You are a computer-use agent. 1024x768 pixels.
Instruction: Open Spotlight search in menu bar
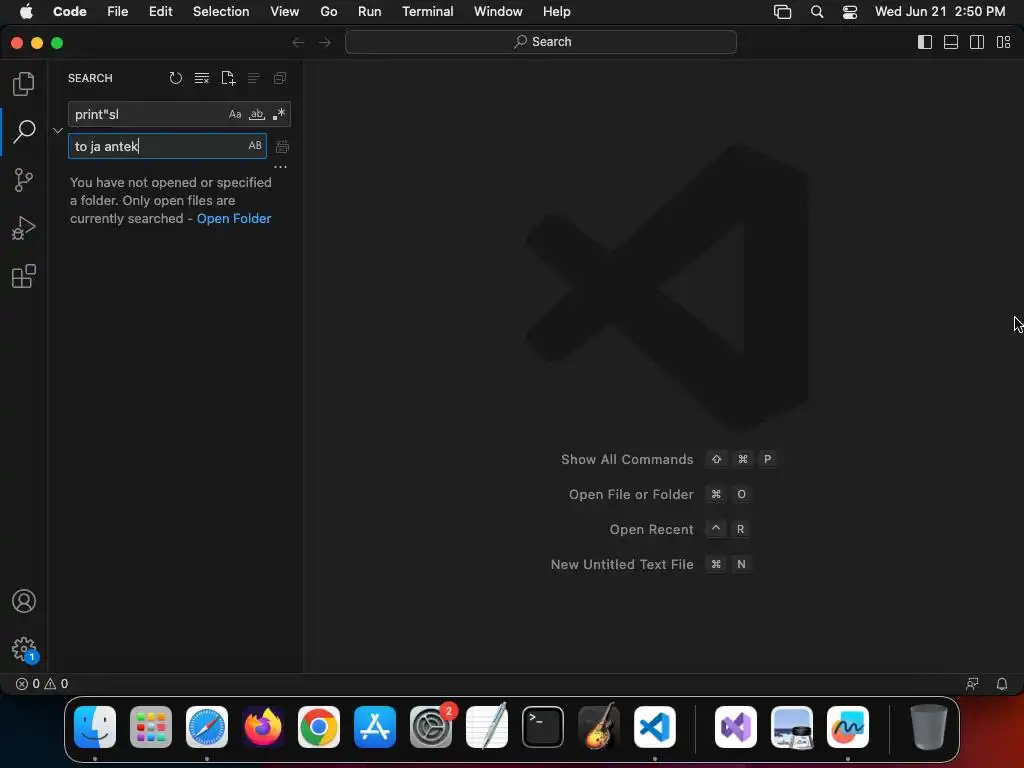pyautogui.click(x=817, y=12)
